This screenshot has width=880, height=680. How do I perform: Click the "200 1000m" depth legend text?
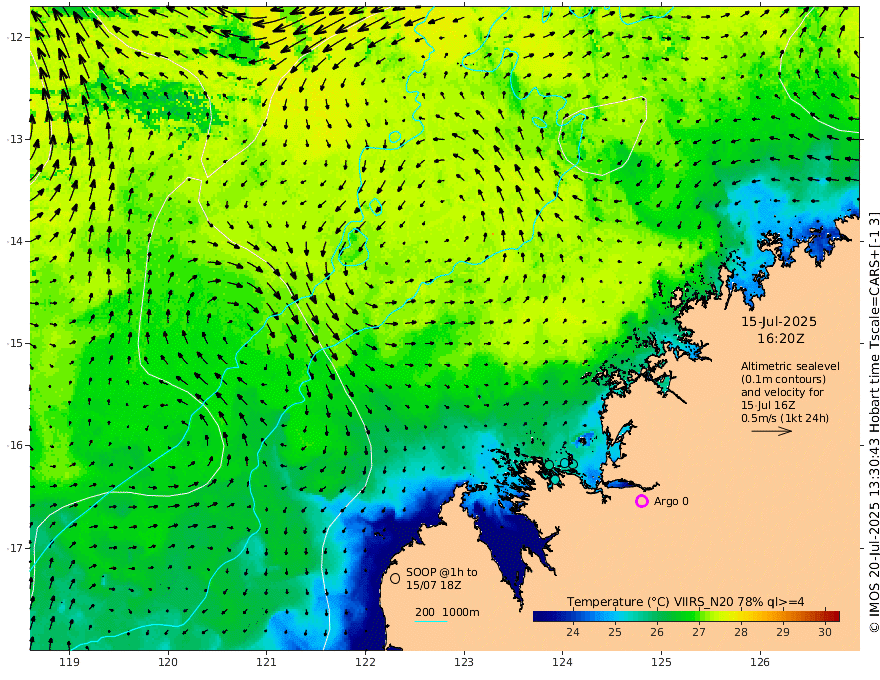tap(447, 612)
